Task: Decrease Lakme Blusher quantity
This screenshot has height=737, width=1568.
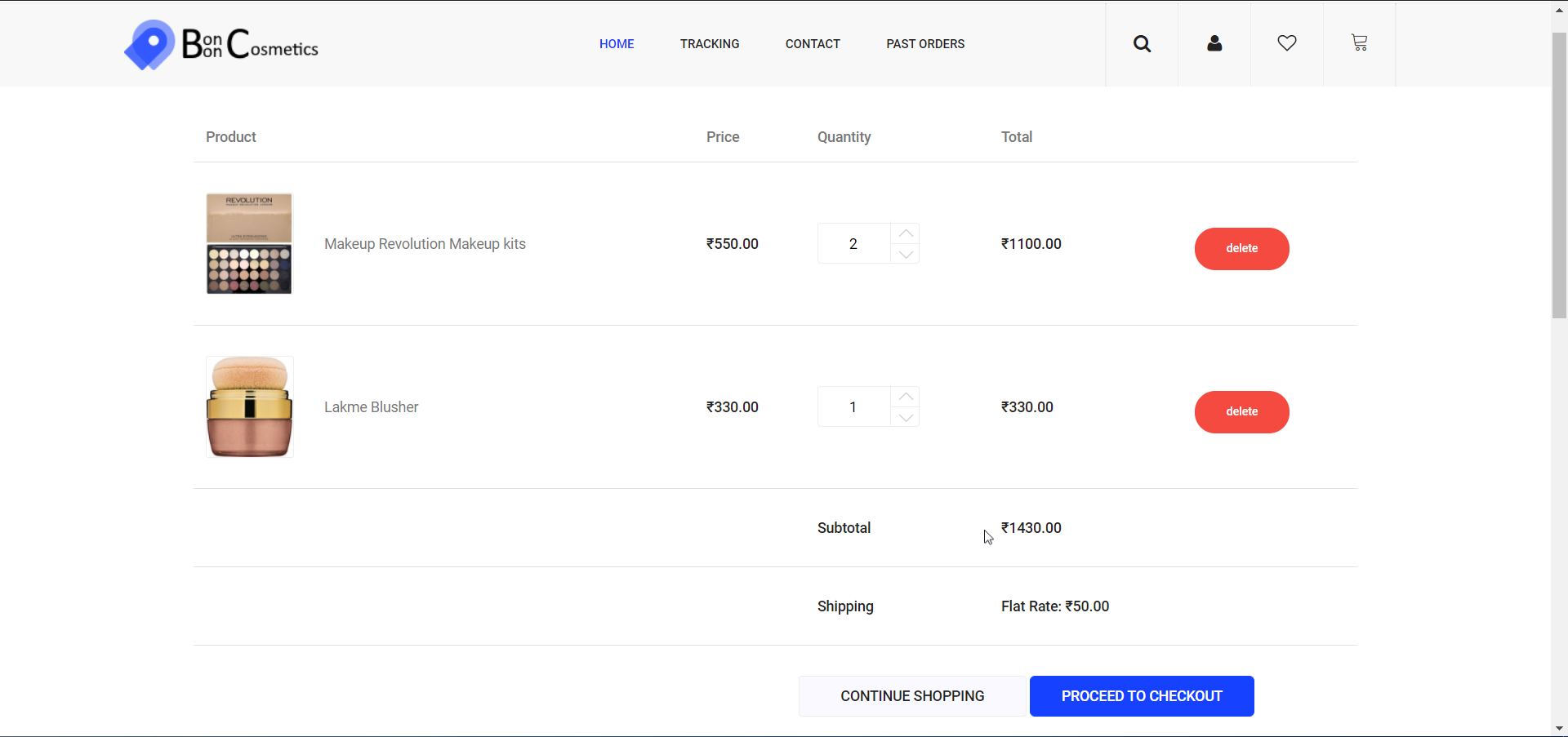Action: coord(905,417)
